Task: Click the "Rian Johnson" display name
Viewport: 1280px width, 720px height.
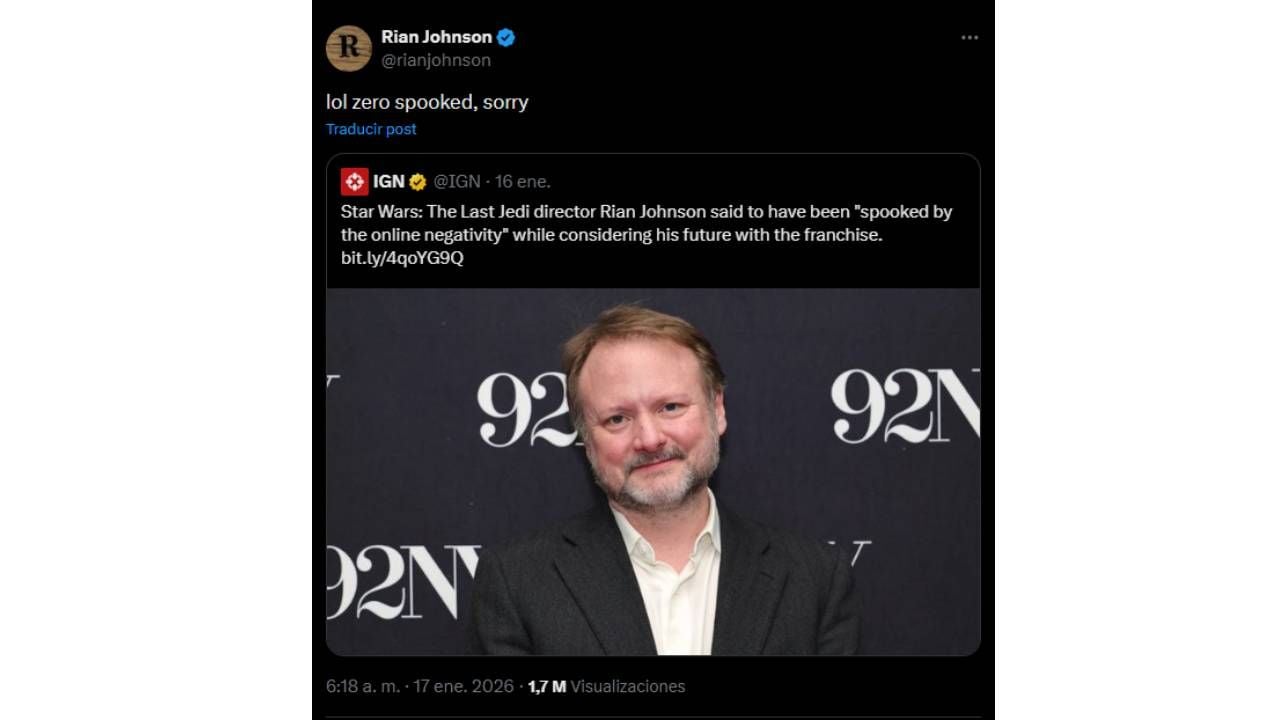Action: click(x=436, y=37)
